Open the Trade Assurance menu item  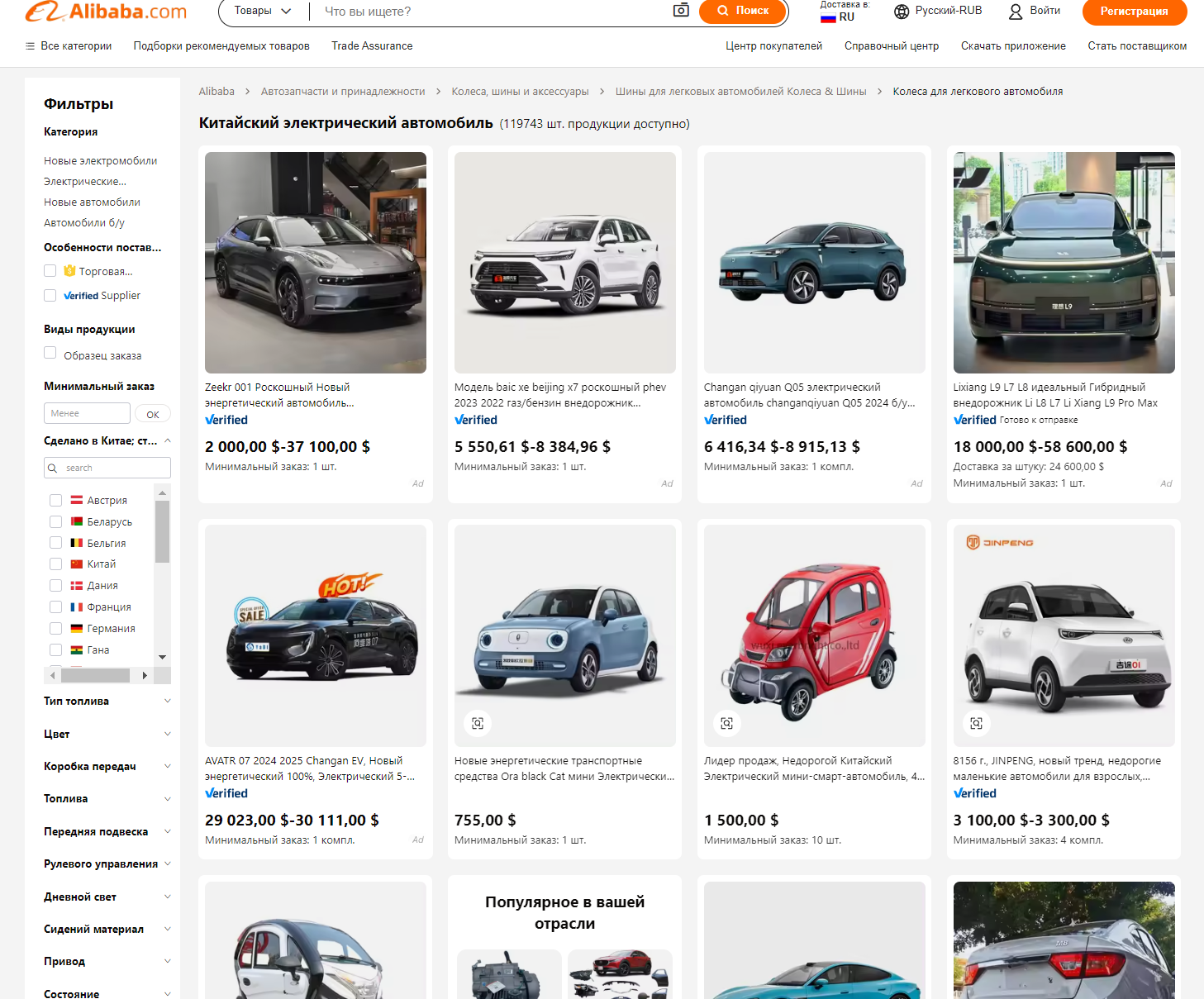[x=372, y=46]
